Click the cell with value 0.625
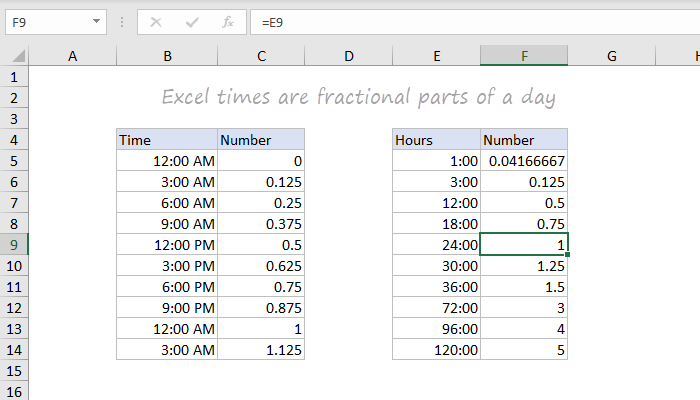Viewport: 700px width, 400px height. tap(261, 266)
